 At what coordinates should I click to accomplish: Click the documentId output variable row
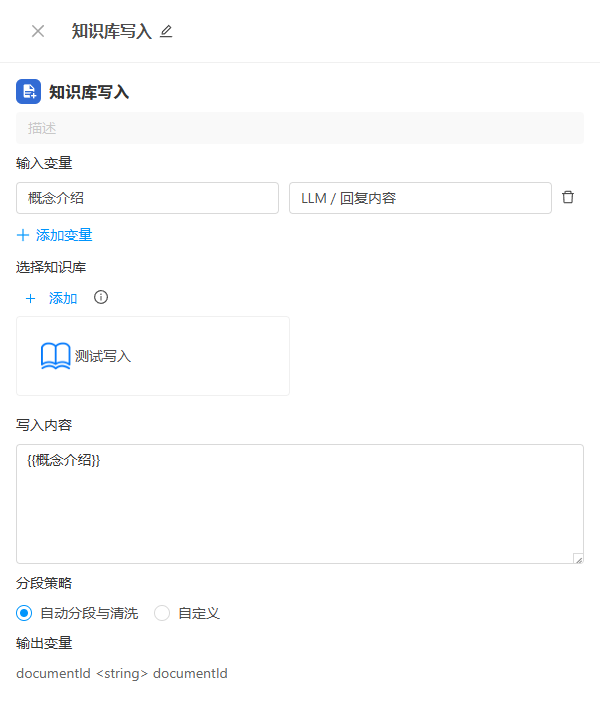coord(122,673)
